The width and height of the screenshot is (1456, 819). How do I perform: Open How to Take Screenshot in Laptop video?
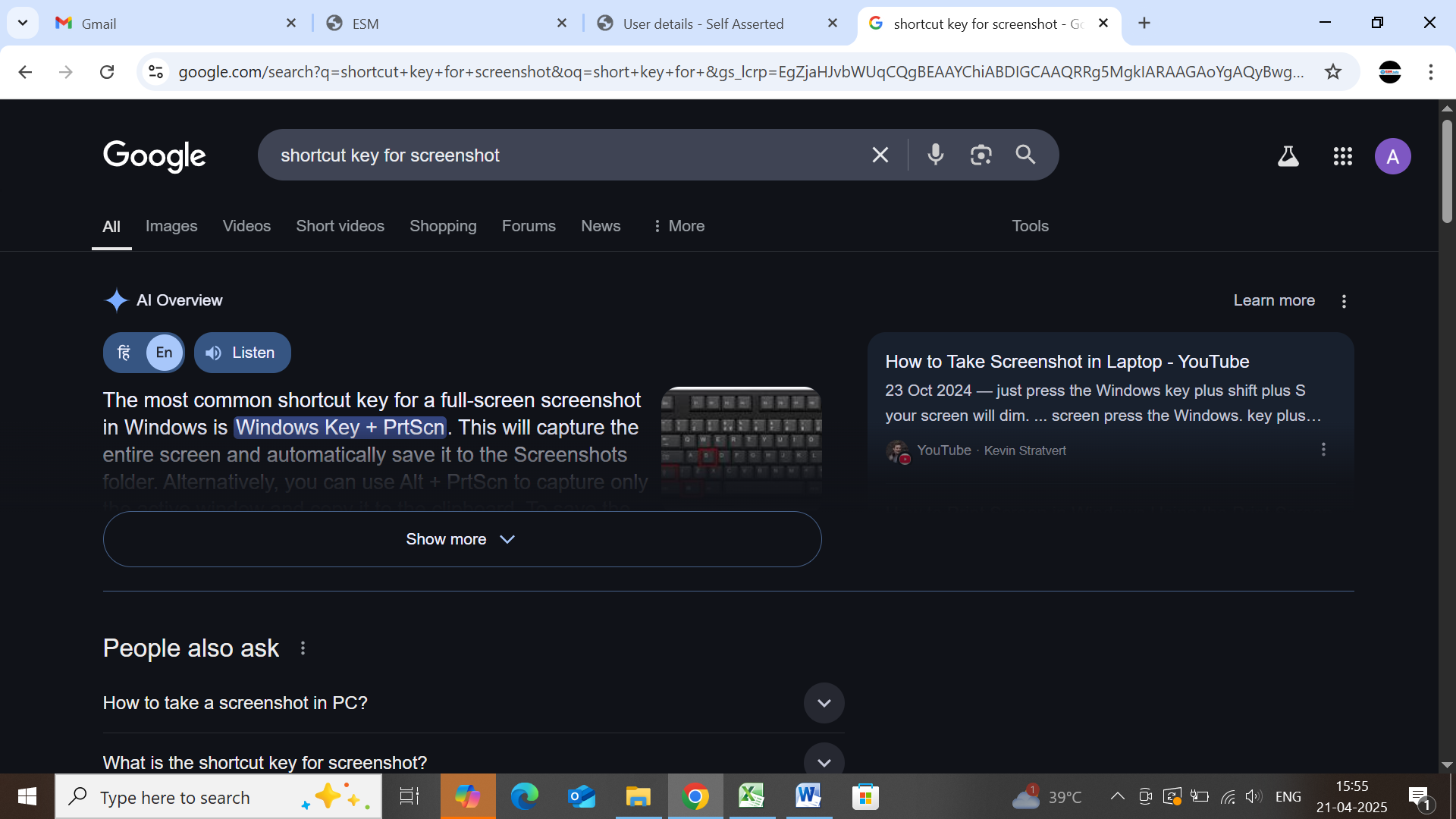coord(1067,362)
